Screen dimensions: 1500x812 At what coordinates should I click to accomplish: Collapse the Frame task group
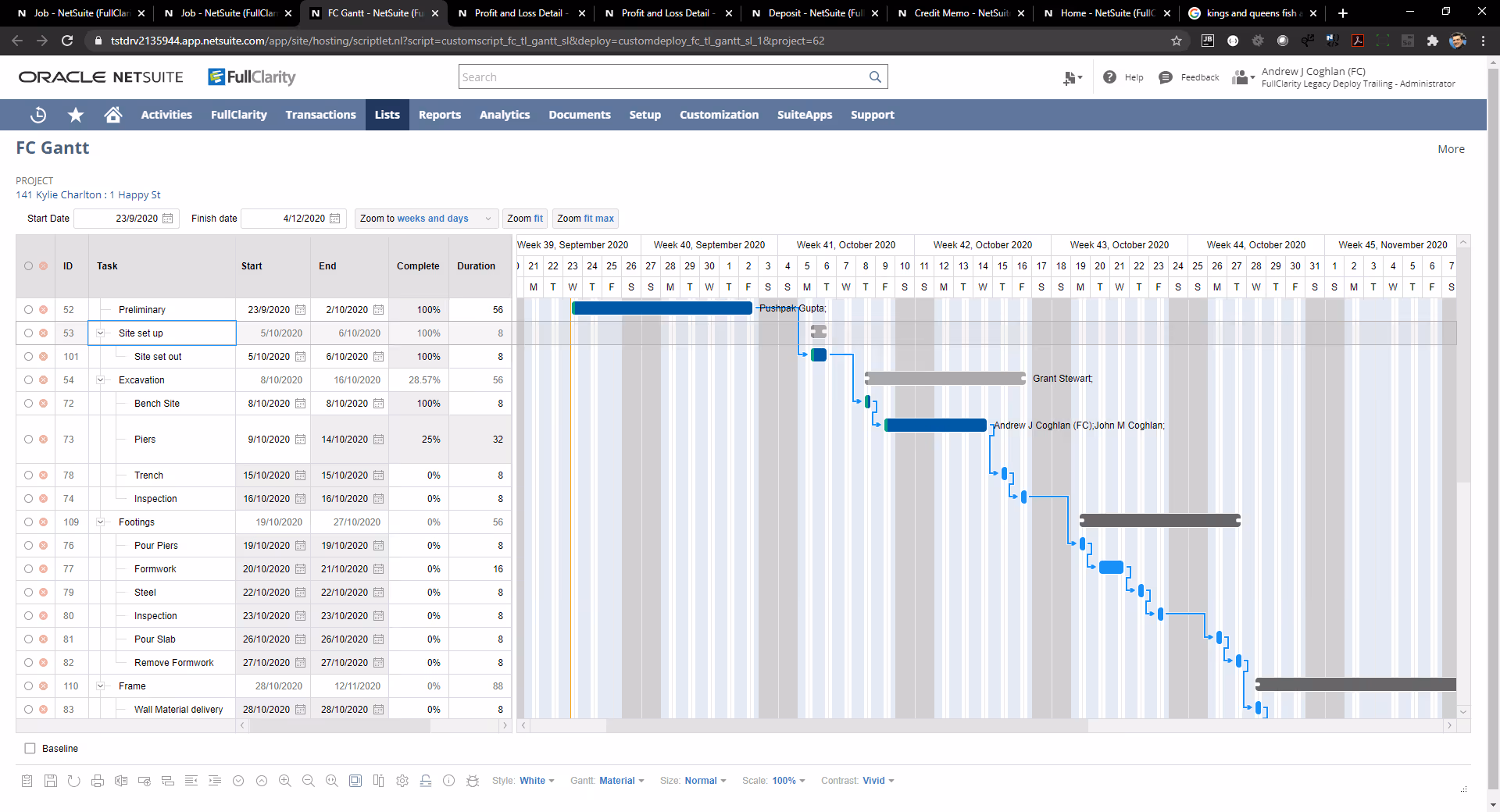coord(101,686)
